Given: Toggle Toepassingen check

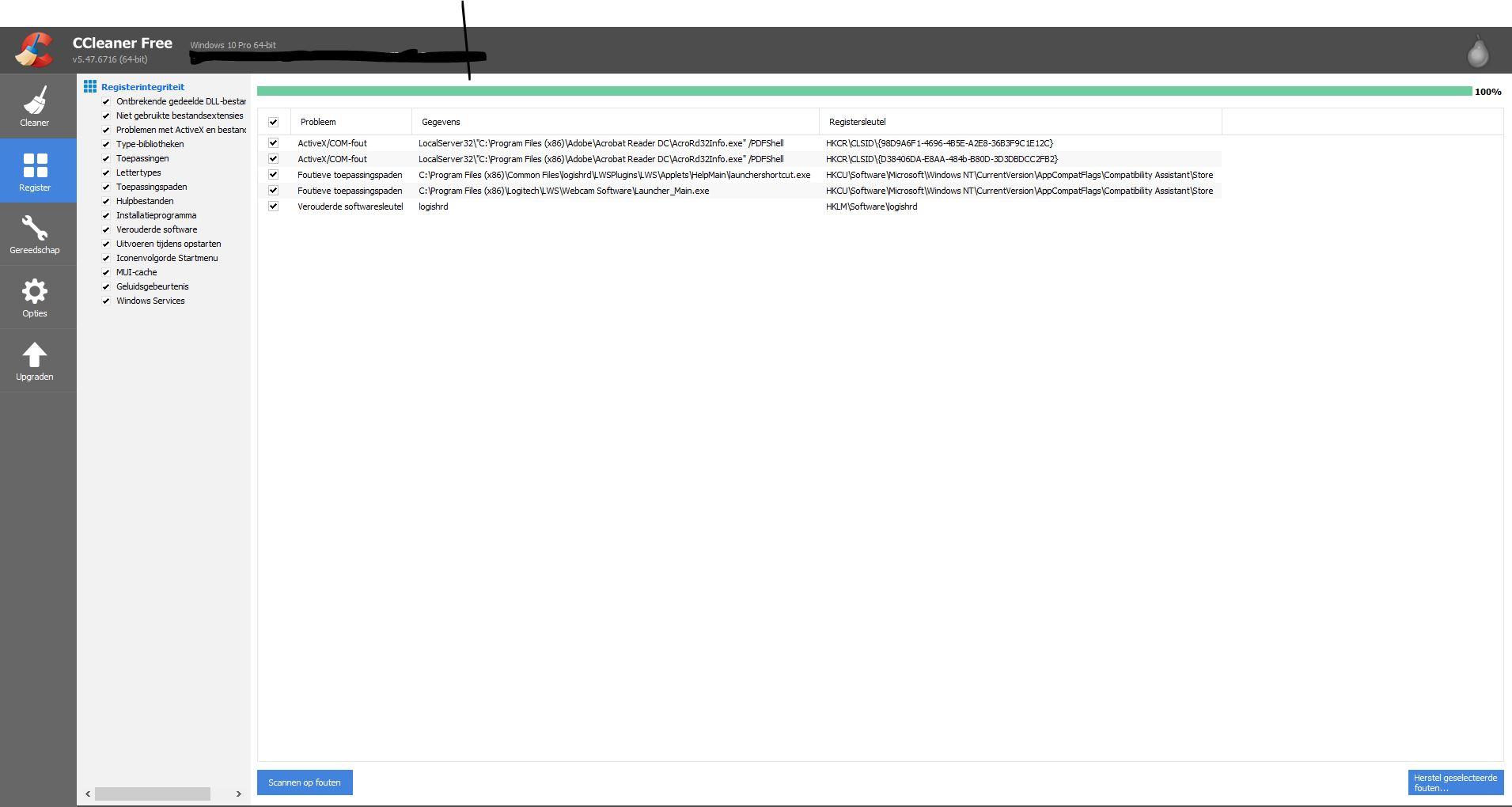Looking at the screenshot, I should [106, 158].
